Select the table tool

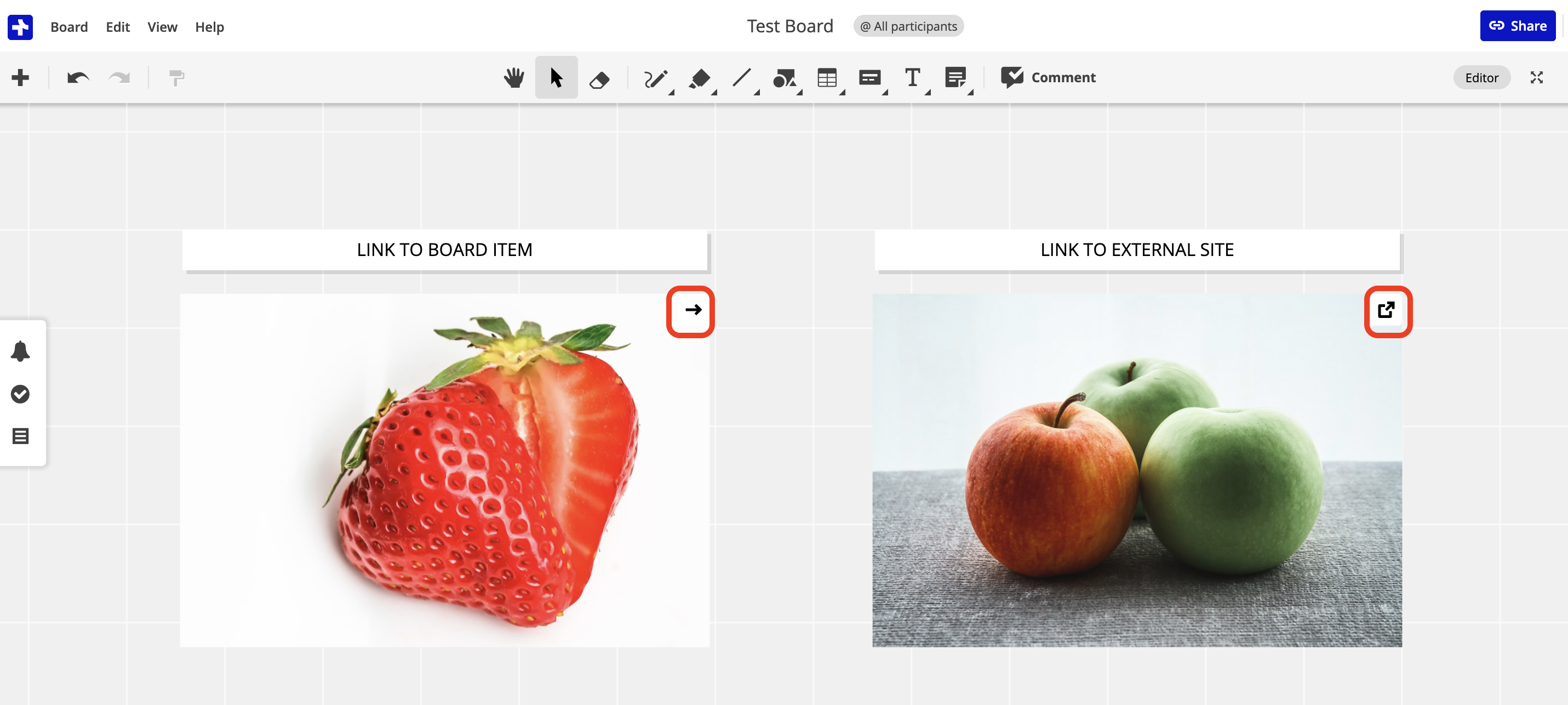(827, 78)
